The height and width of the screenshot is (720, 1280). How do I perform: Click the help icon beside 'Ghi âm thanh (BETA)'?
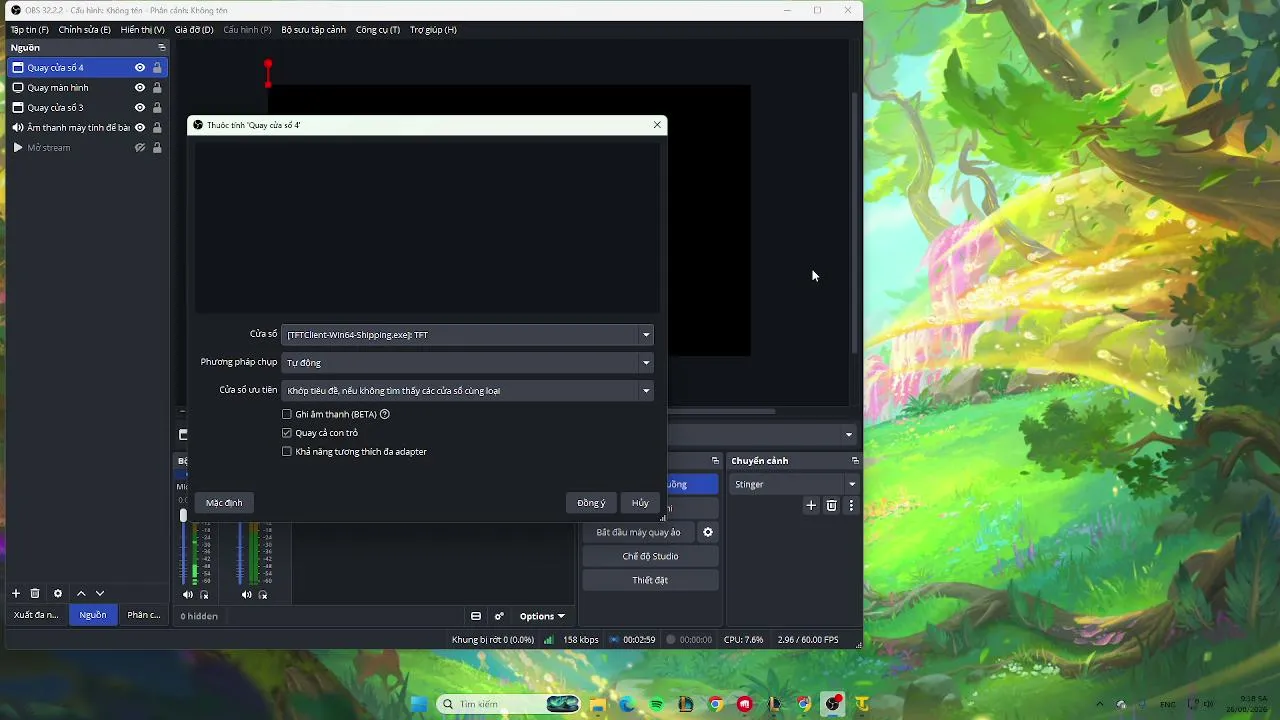click(x=385, y=414)
